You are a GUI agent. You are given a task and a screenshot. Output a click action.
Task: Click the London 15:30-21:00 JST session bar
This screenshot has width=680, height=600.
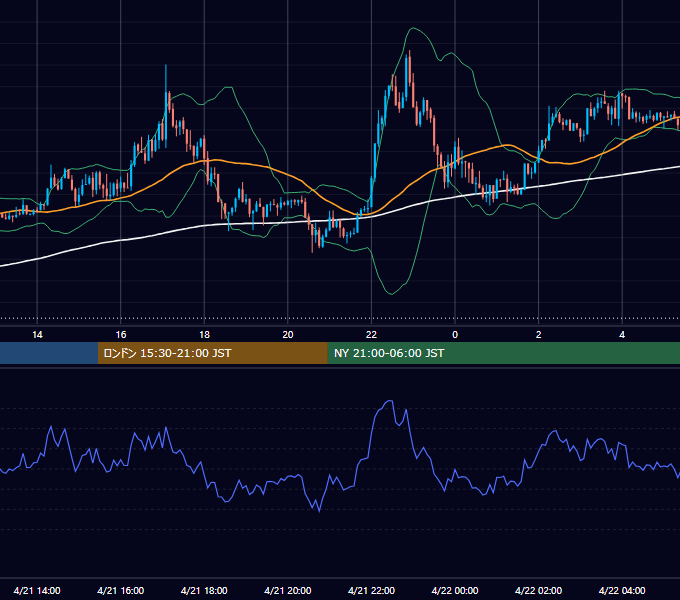[212, 353]
